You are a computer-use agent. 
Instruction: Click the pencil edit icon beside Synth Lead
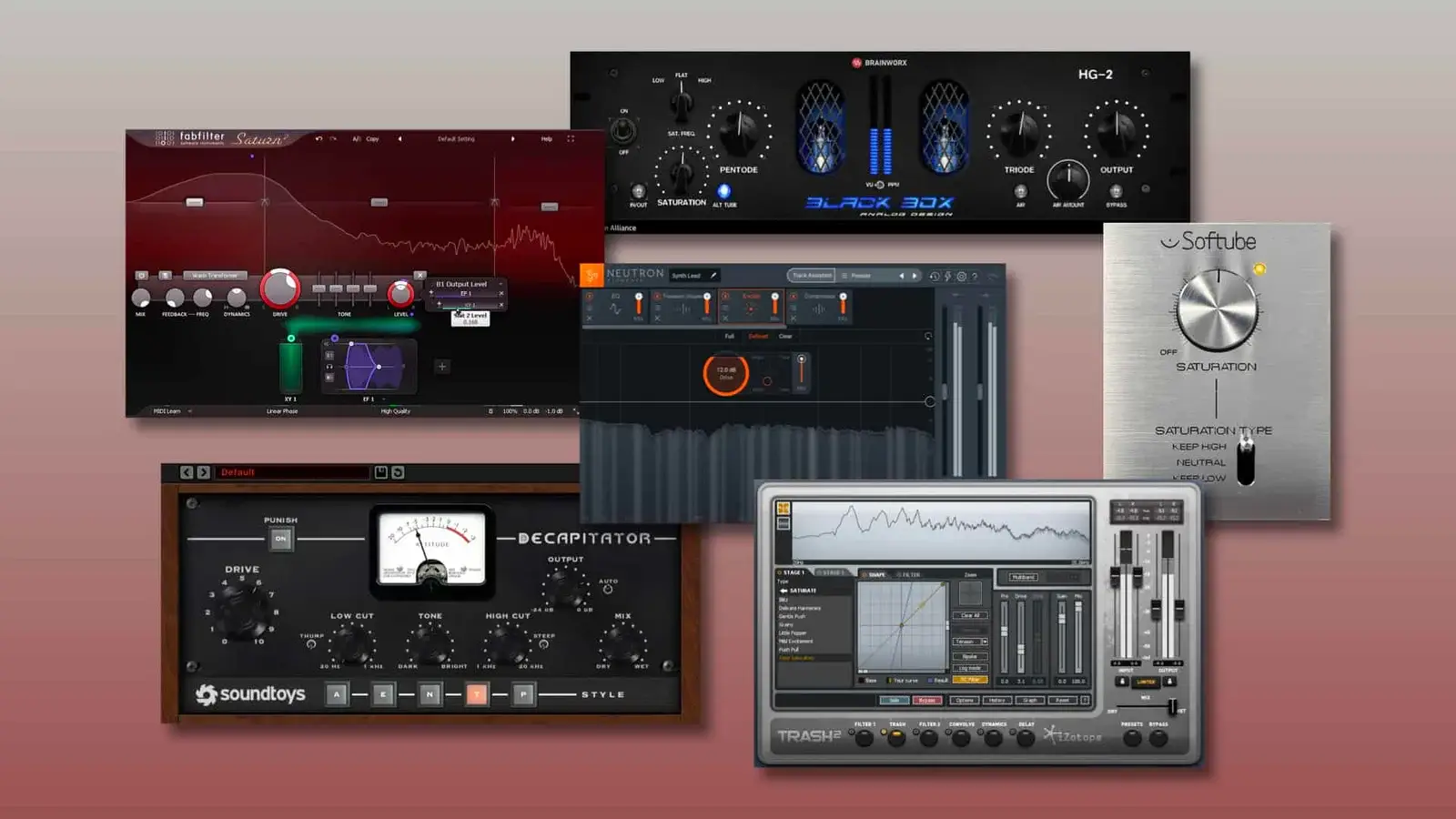tap(713, 275)
